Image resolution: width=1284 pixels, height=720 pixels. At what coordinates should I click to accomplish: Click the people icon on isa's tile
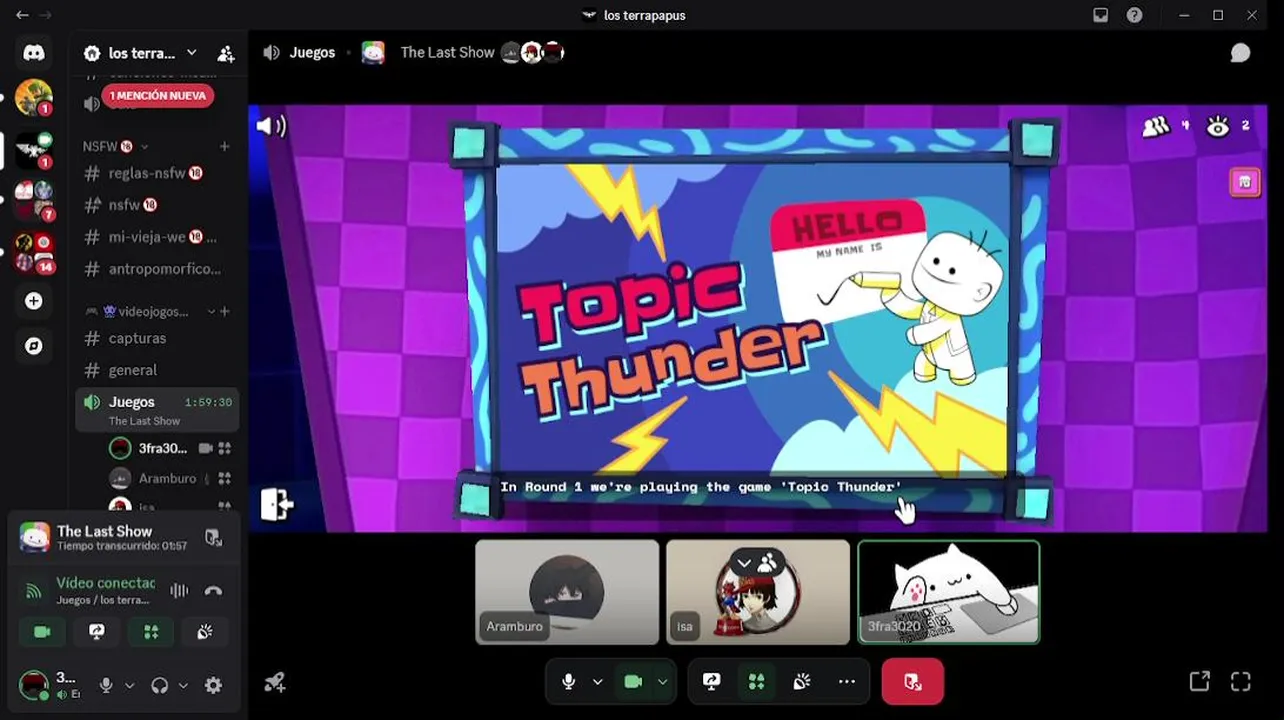(x=768, y=563)
